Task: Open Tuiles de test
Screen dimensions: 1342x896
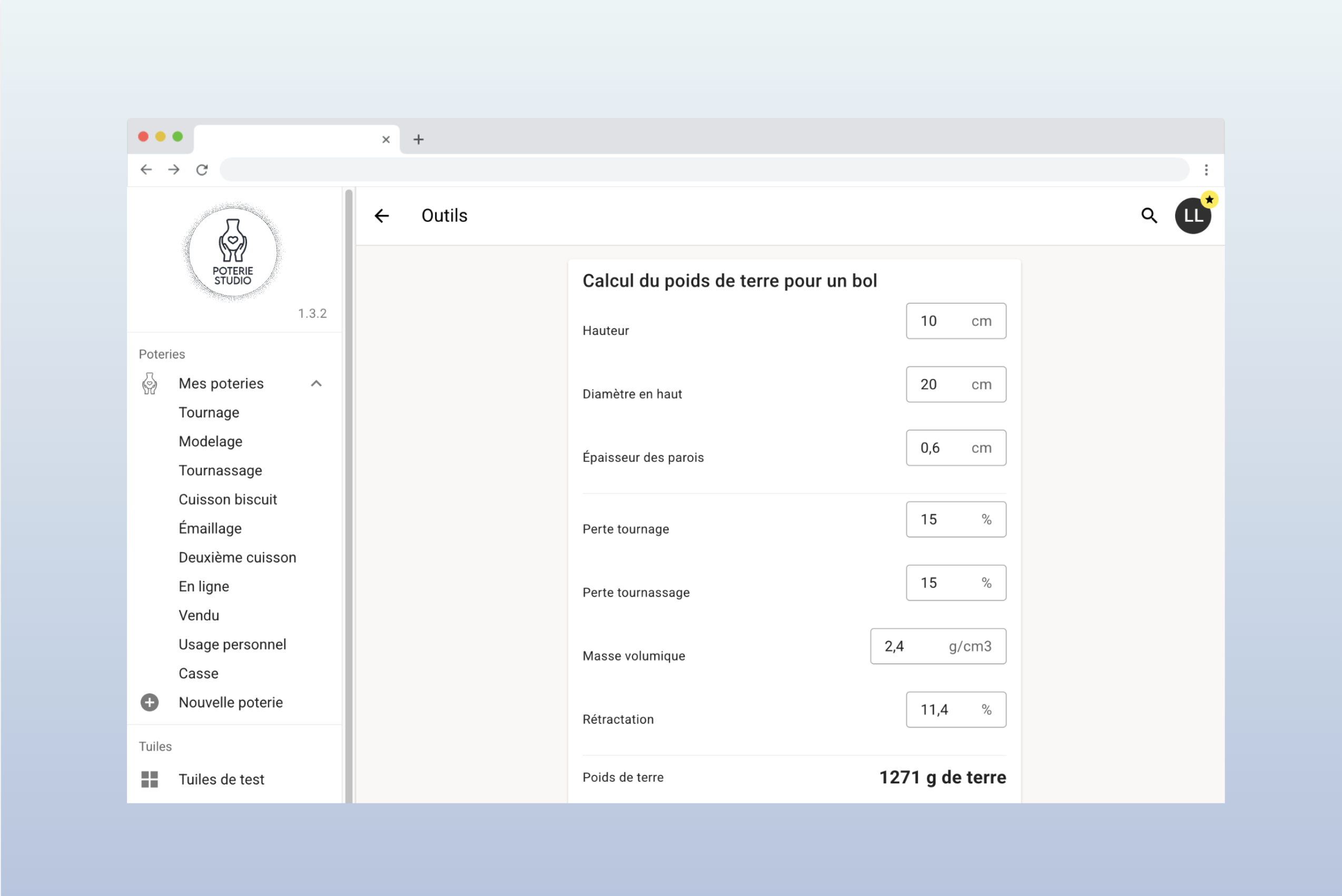Action: click(x=222, y=780)
